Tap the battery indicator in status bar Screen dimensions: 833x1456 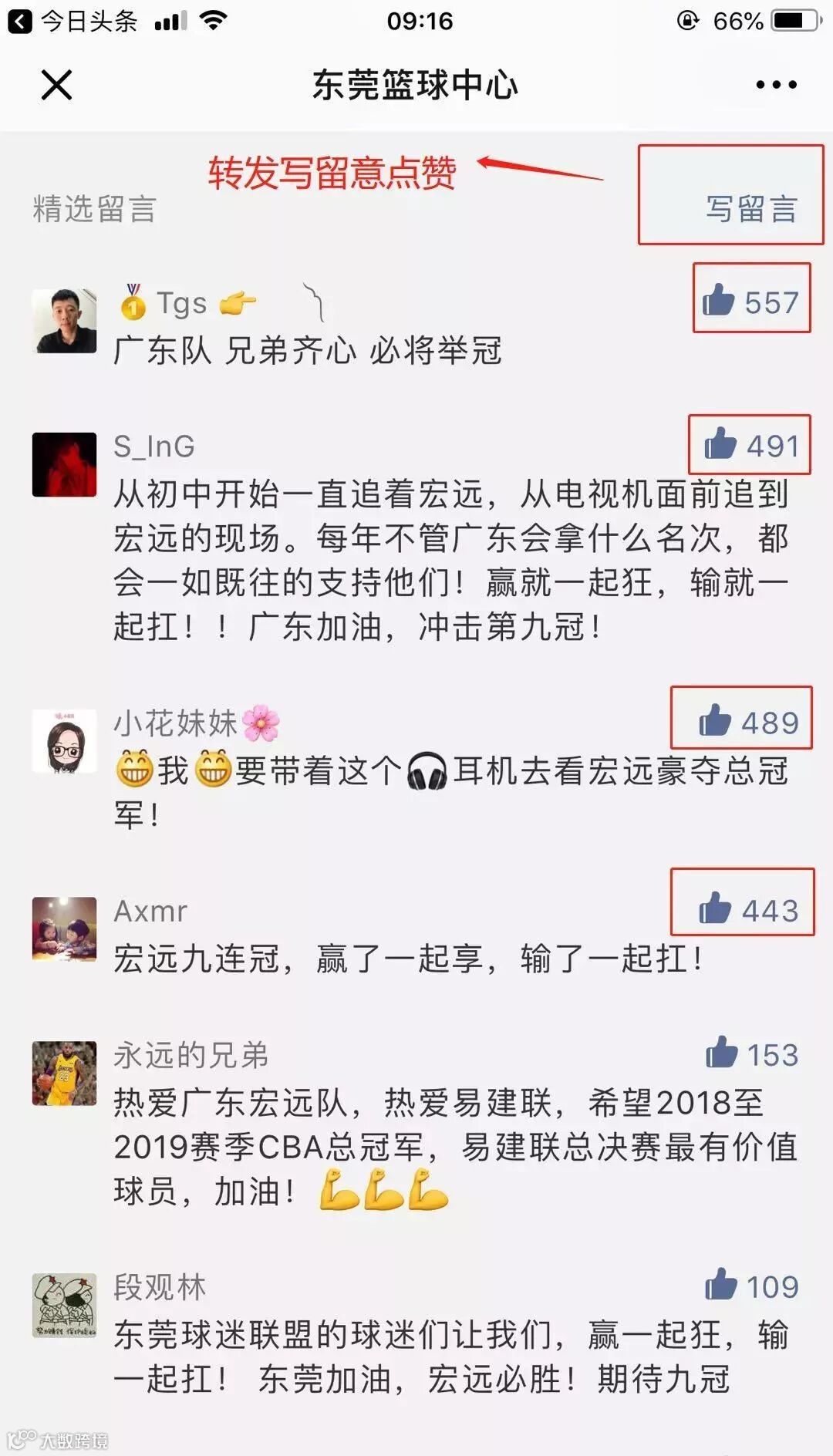[x=798, y=20]
